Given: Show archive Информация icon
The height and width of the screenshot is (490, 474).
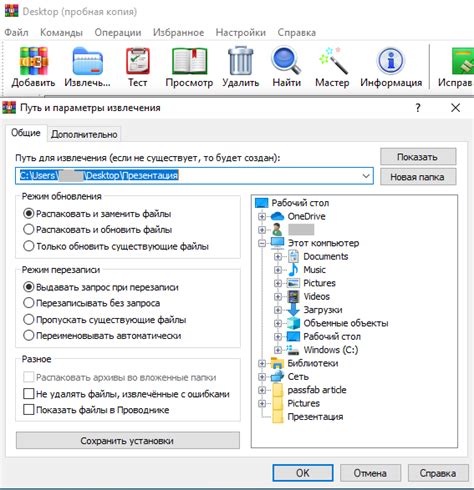Looking at the screenshot, I should click(391, 61).
